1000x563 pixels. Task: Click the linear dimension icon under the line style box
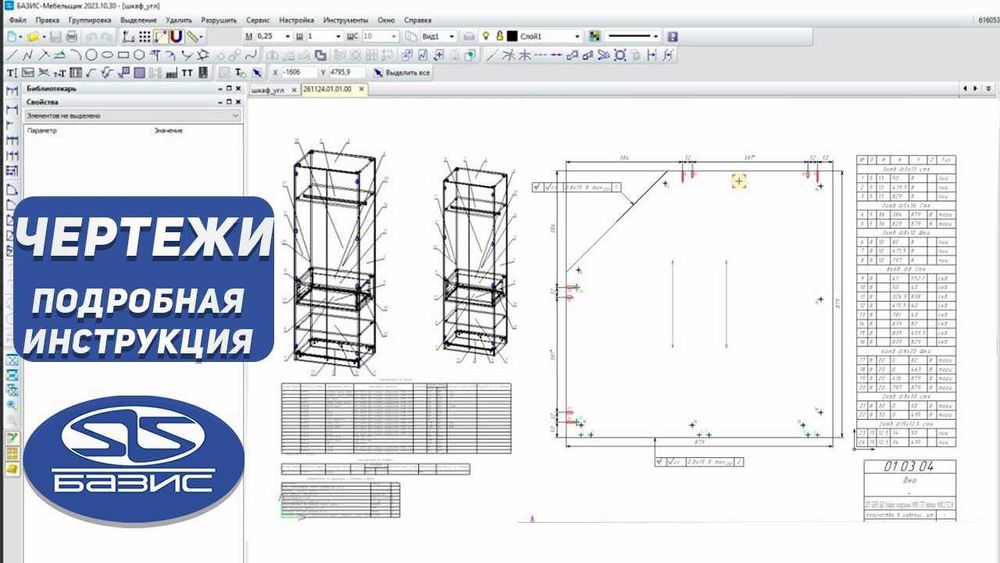tap(651, 55)
